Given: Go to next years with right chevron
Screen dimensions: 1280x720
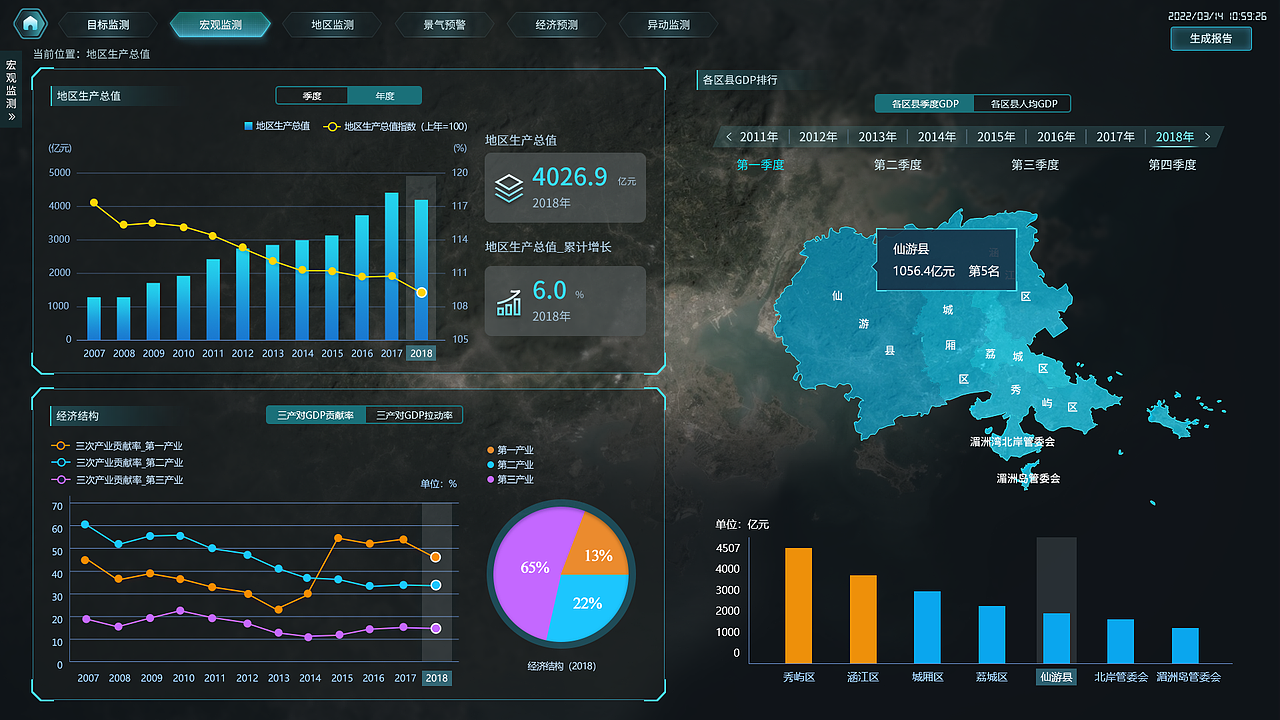Looking at the screenshot, I should [x=1207, y=137].
